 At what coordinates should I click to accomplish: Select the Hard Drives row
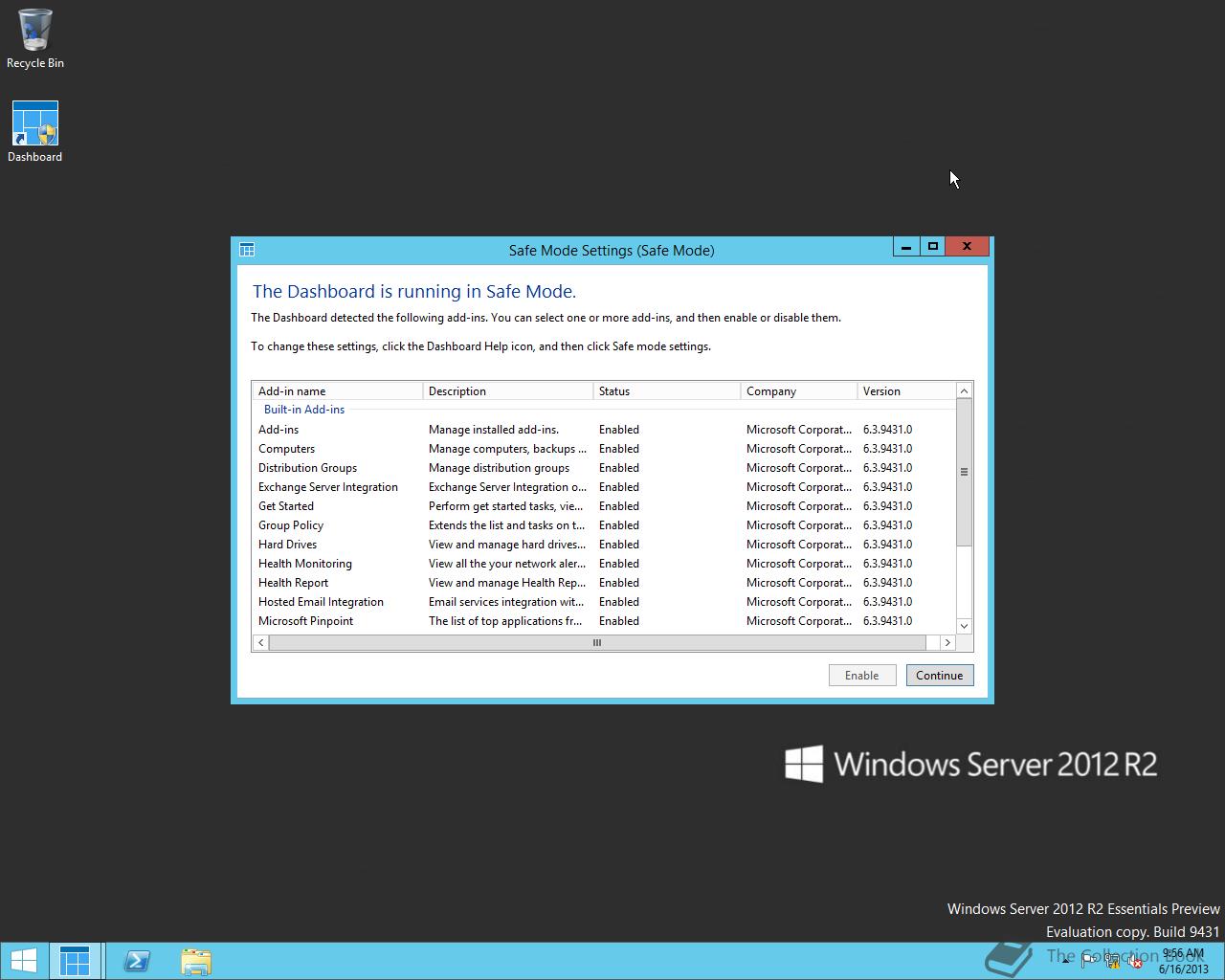point(604,545)
